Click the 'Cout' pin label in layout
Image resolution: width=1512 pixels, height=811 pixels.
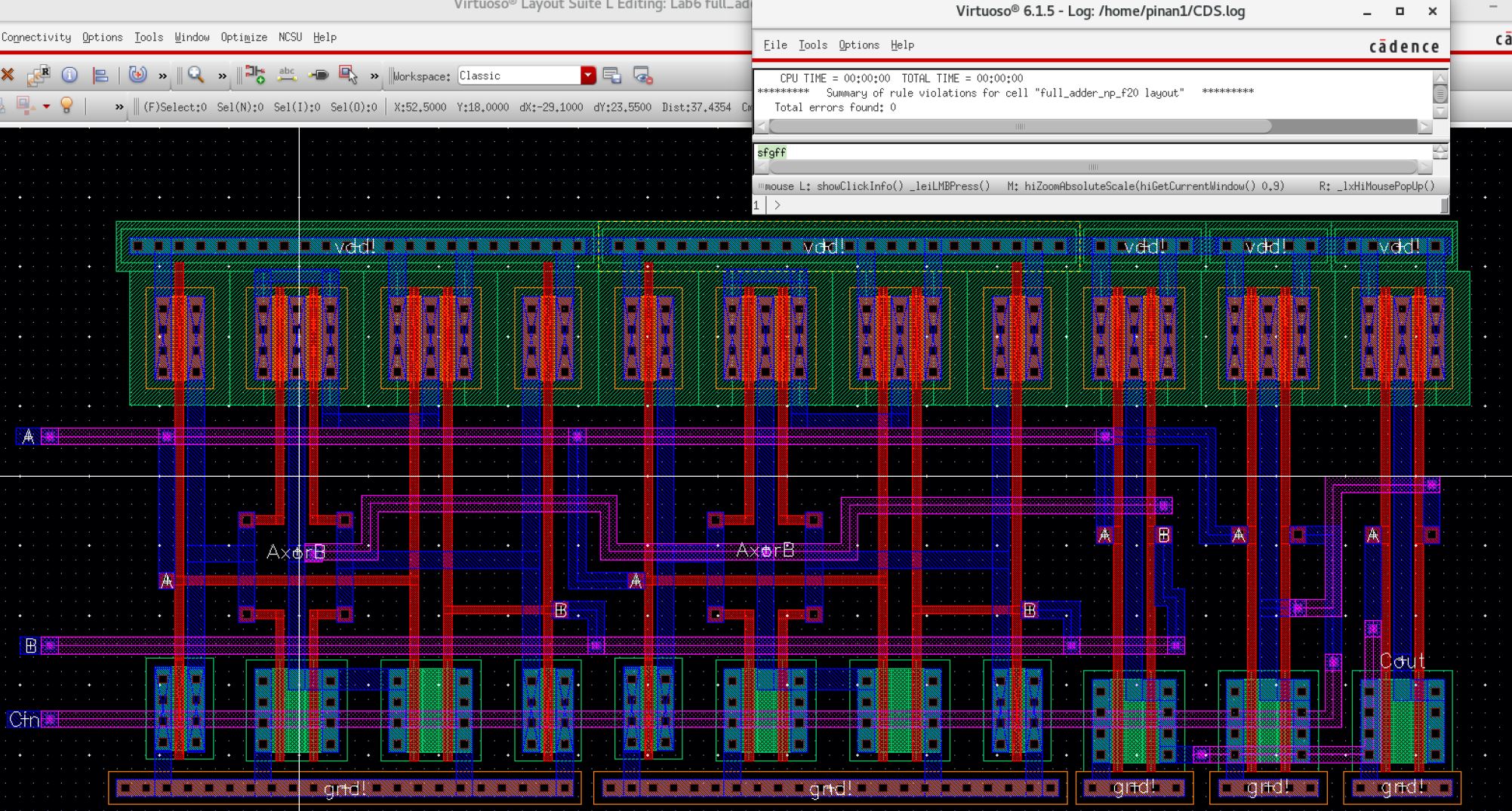pos(1402,661)
